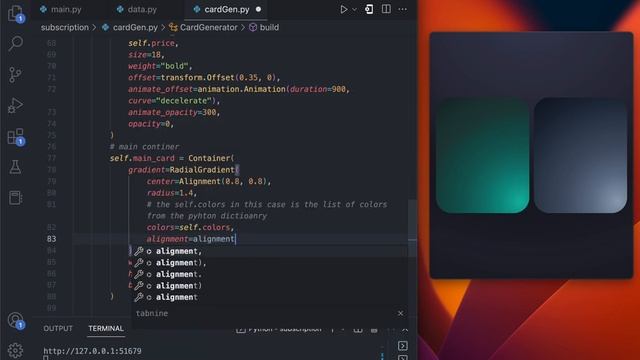Screen dimensions: 640x360
Task: Select the first terminal instance in side list
Action: pos(402,346)
